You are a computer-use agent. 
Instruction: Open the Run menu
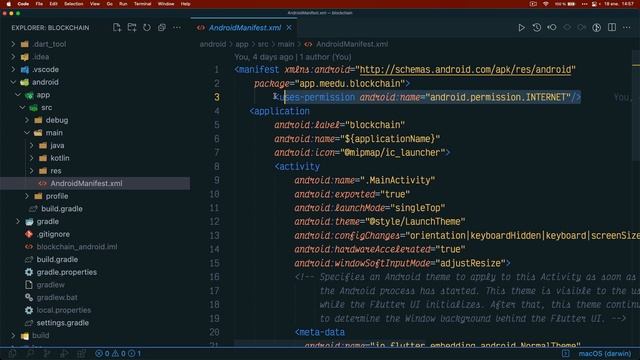tap(123, 4)
